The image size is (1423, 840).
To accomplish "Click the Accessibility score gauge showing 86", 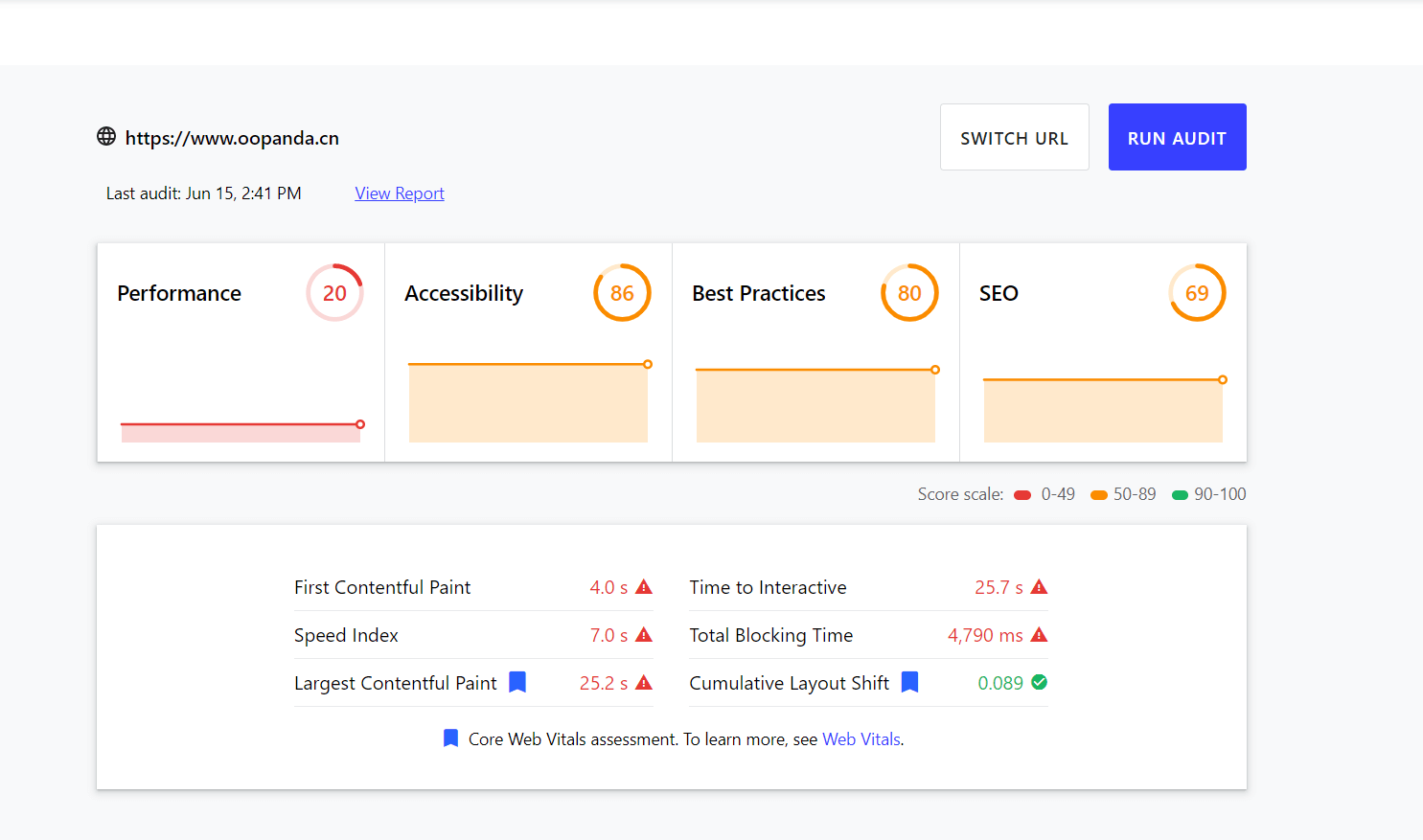I will (x=622, y=293).
